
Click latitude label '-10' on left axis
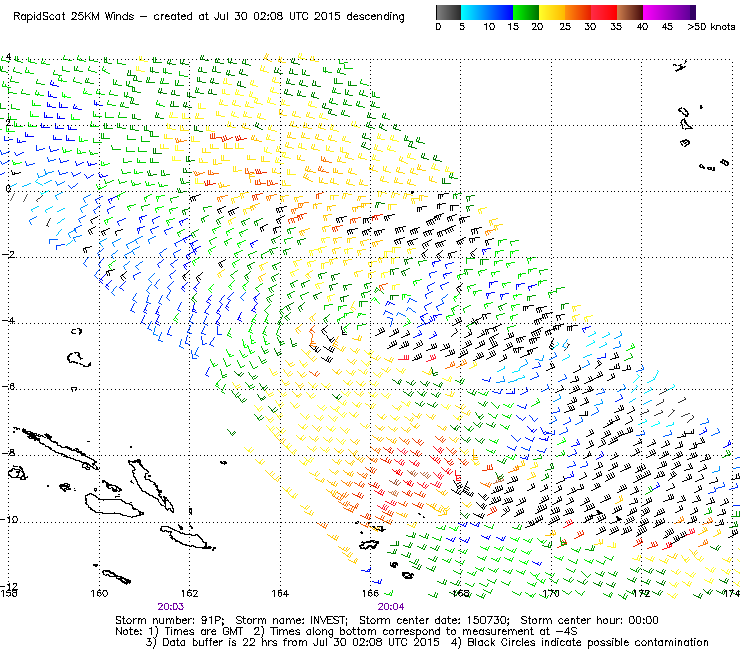point(9,519)
